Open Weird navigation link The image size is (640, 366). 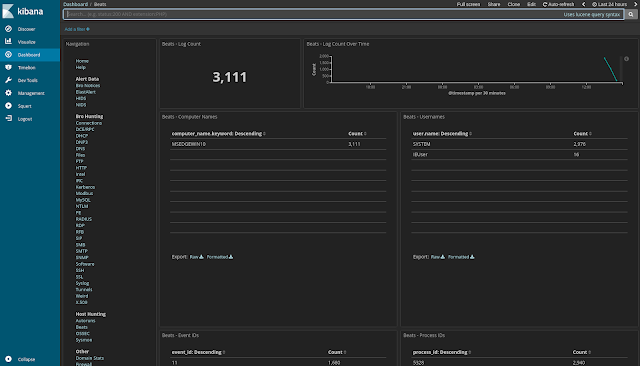coord(82,296)
